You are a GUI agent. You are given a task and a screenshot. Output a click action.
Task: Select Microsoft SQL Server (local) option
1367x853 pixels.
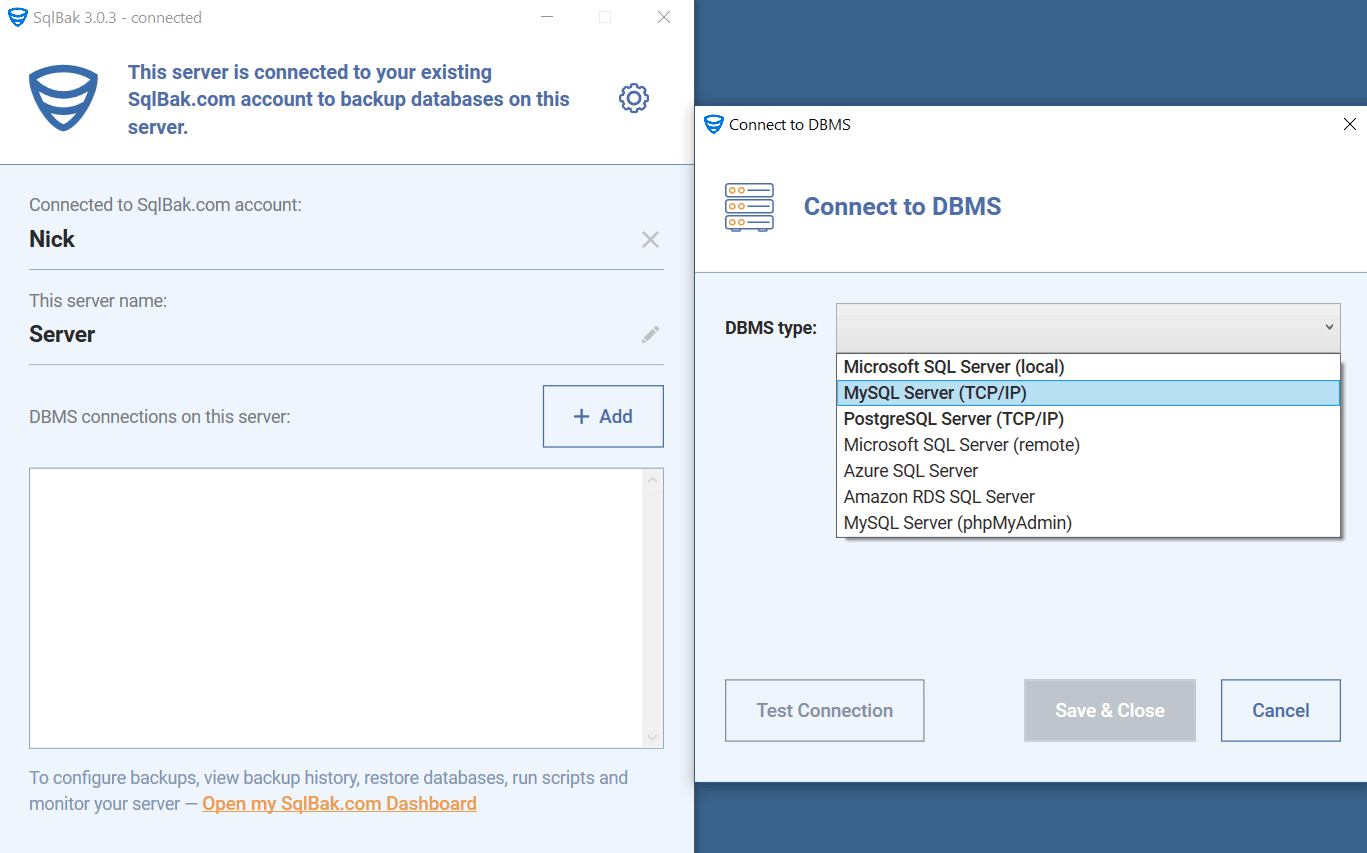coord(953,366)
